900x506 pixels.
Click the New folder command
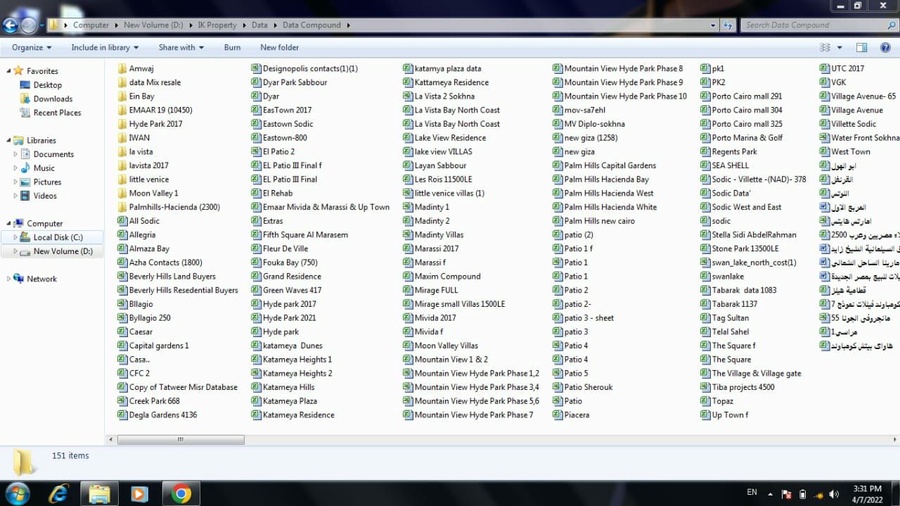[x=280, y=48]
